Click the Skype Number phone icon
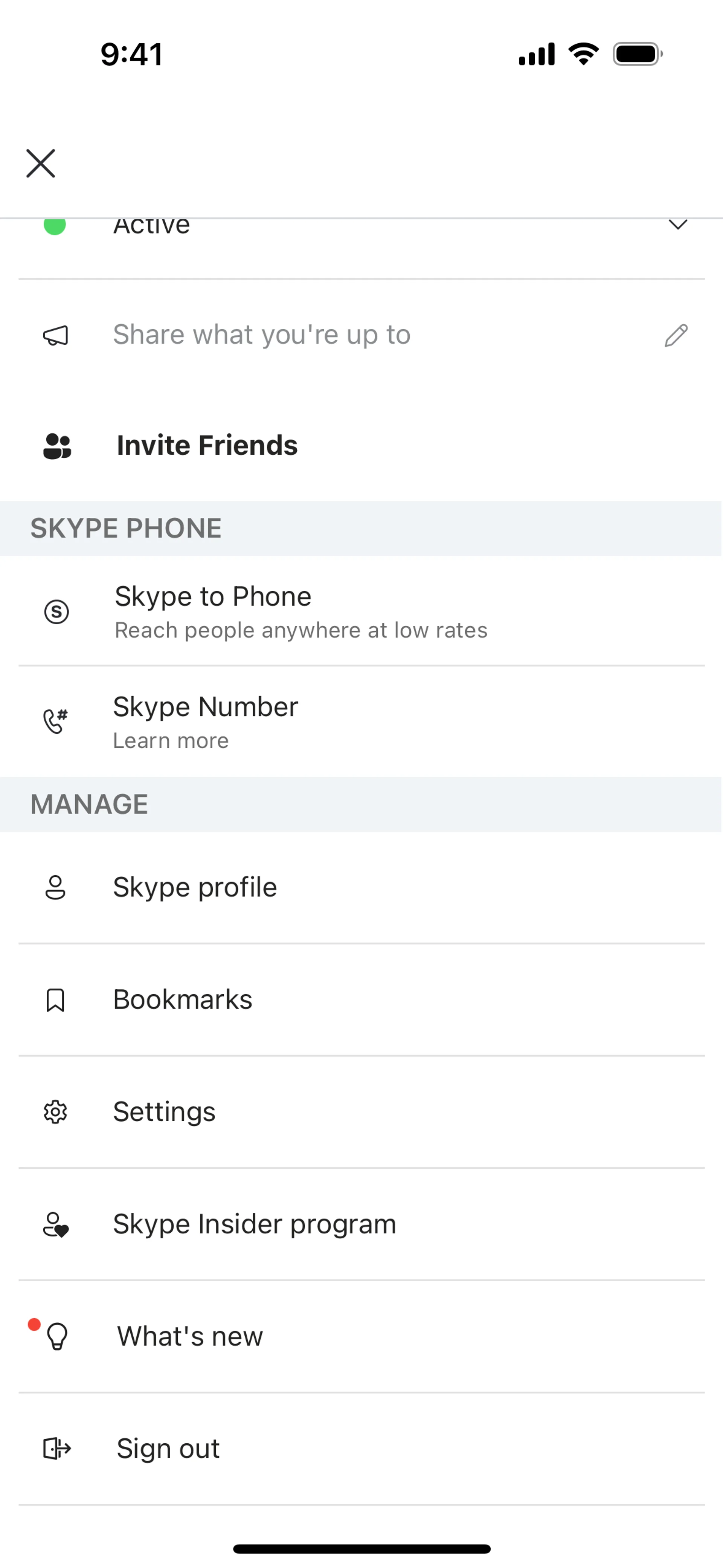Viewport: 723px width, 1568px height. 55,721
